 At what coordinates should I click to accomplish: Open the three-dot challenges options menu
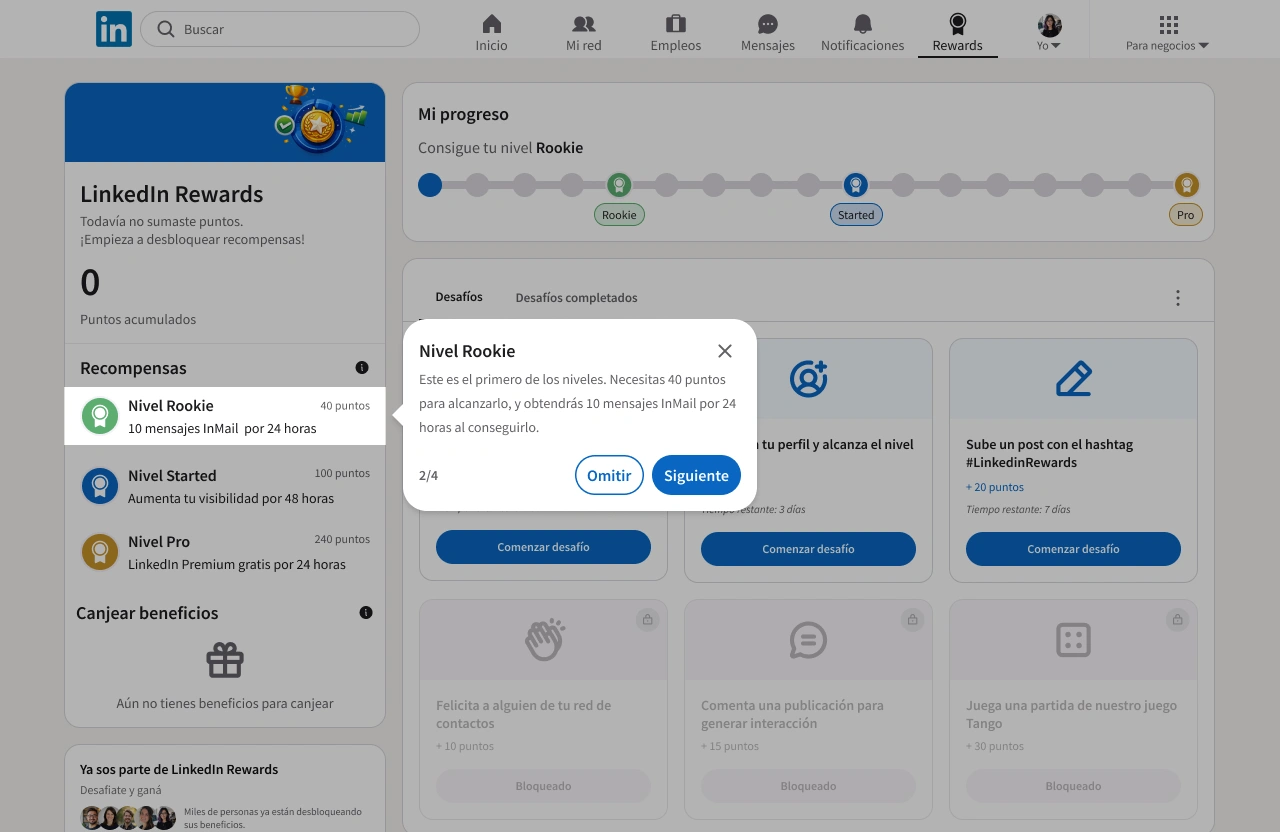[1178, 298]
